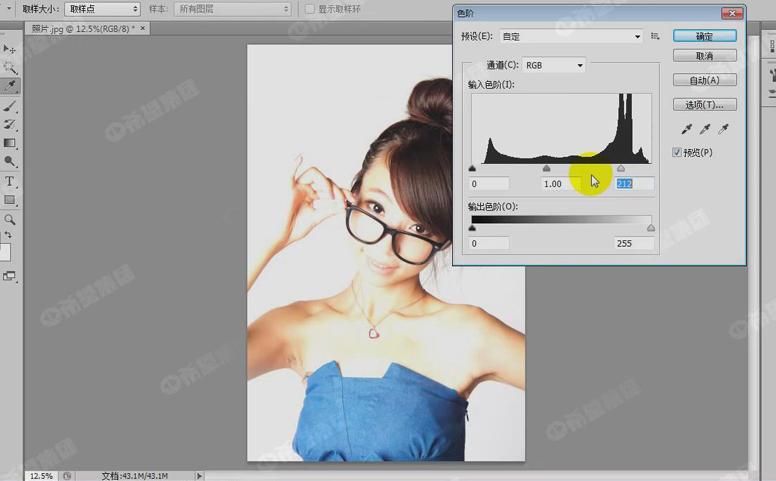776x481 pixels.
Task: Pick the white point eyedropper in Levels
Action: (x=723, y=129)
